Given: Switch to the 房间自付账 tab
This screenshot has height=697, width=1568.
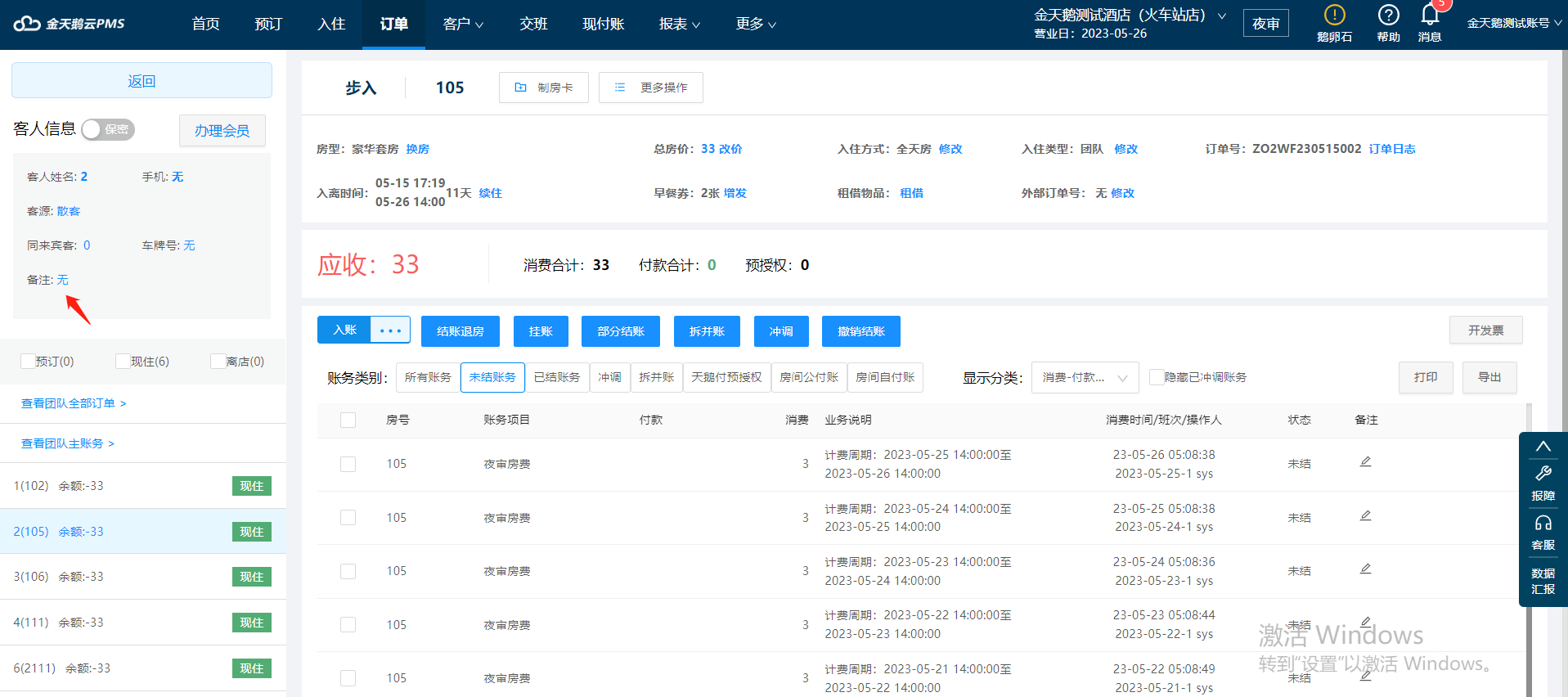Looking at the screenshot, I should pos(885,377).
